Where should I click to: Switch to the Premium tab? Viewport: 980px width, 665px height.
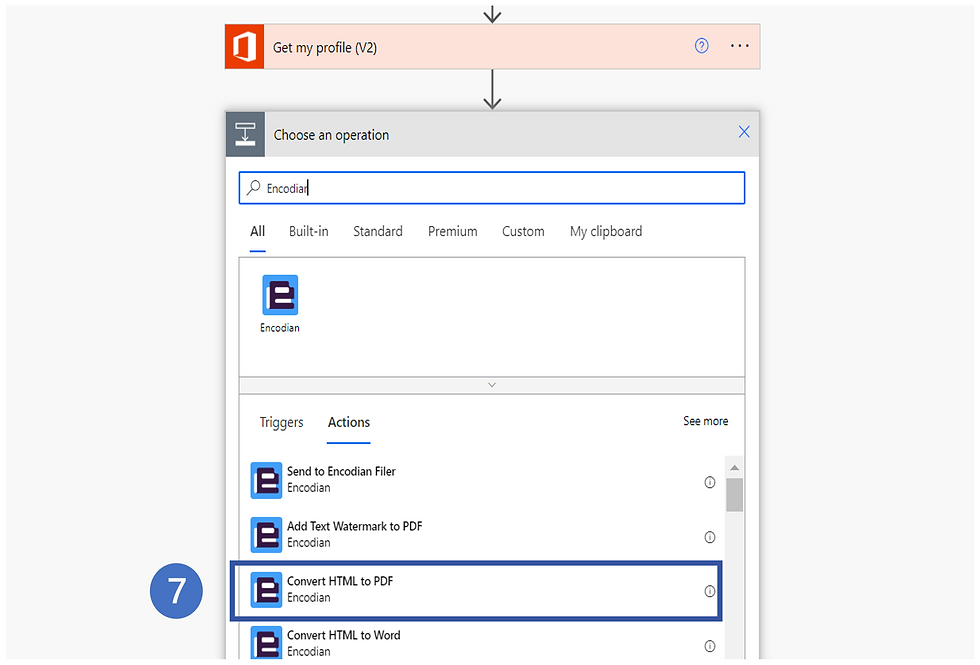(452, 231)
